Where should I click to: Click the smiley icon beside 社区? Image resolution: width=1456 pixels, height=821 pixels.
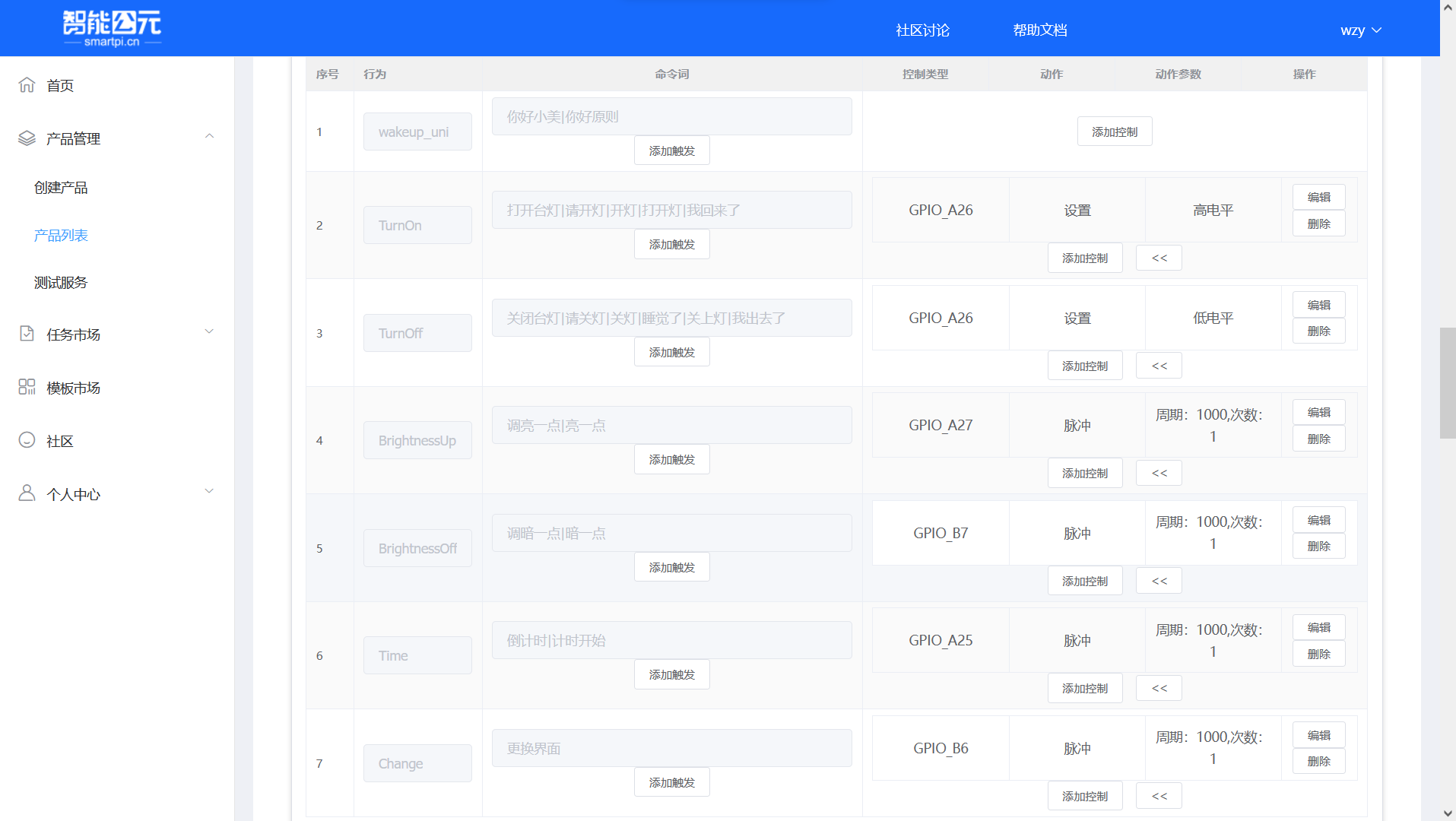[27, 440]
